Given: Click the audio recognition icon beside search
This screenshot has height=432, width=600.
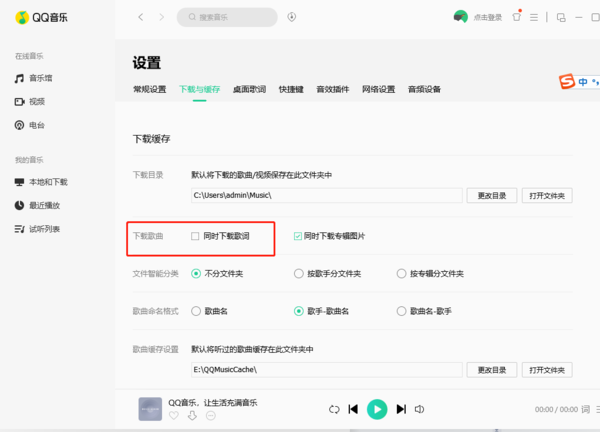Looking at the screenshot, I should (291, 17).
